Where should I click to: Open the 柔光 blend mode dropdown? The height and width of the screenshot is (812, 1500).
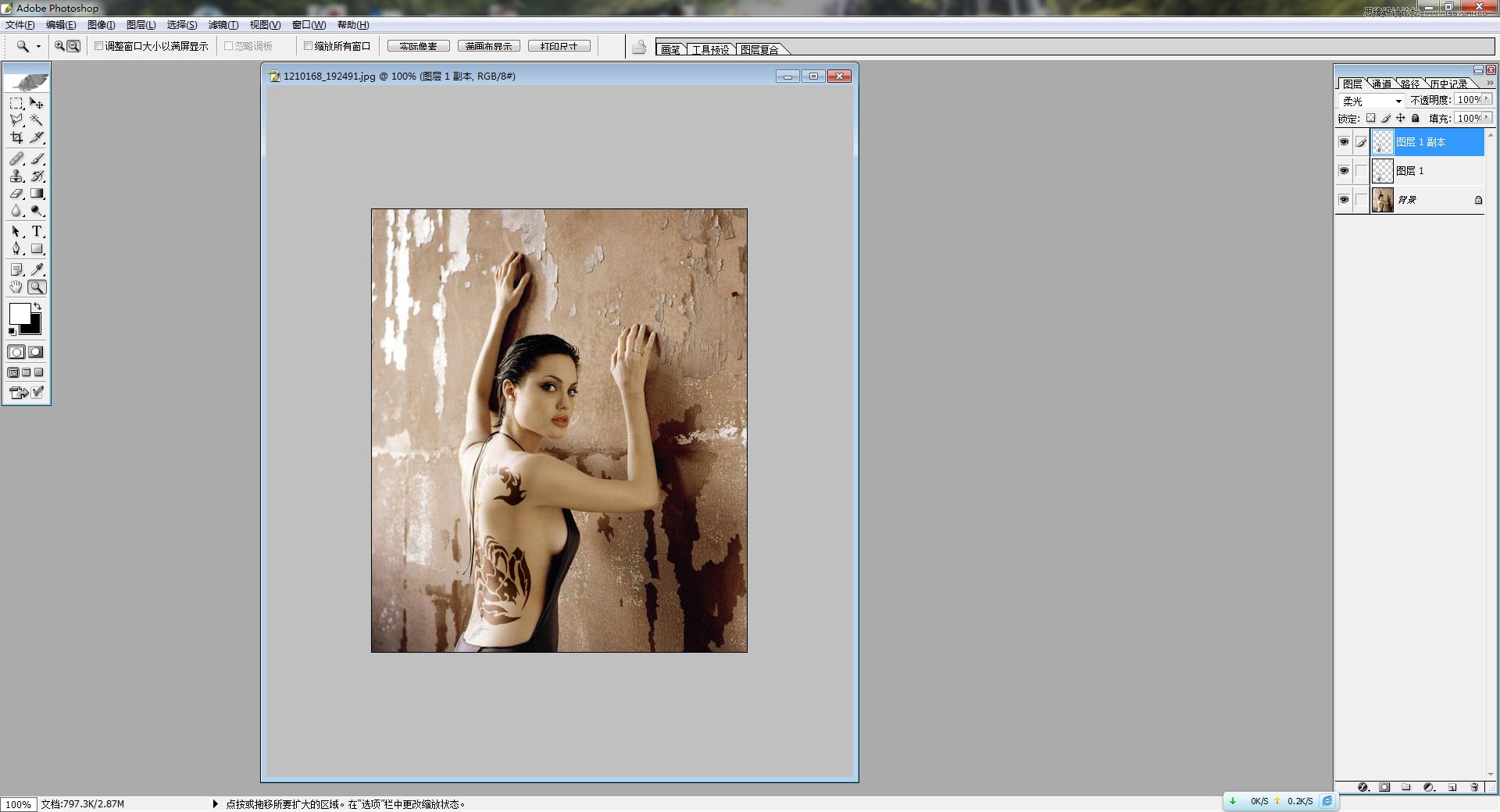1371,101
